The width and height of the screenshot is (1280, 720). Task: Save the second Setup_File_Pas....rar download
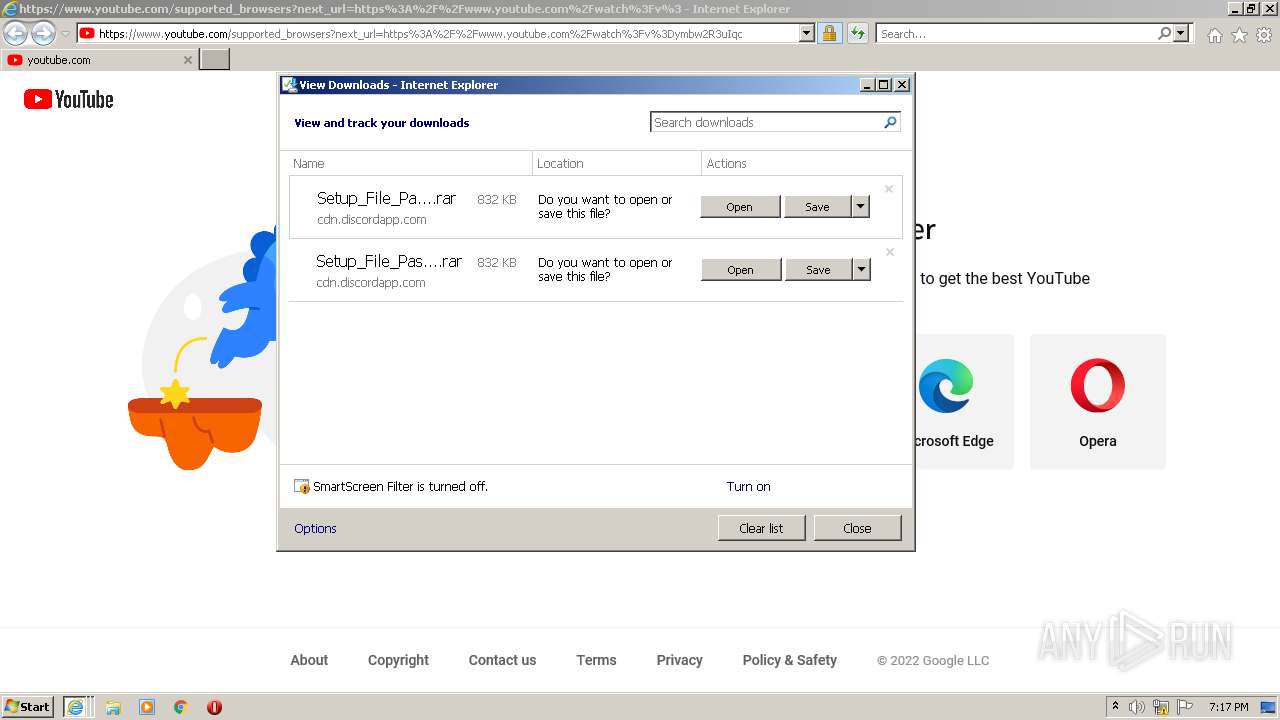tap(818, 270)
